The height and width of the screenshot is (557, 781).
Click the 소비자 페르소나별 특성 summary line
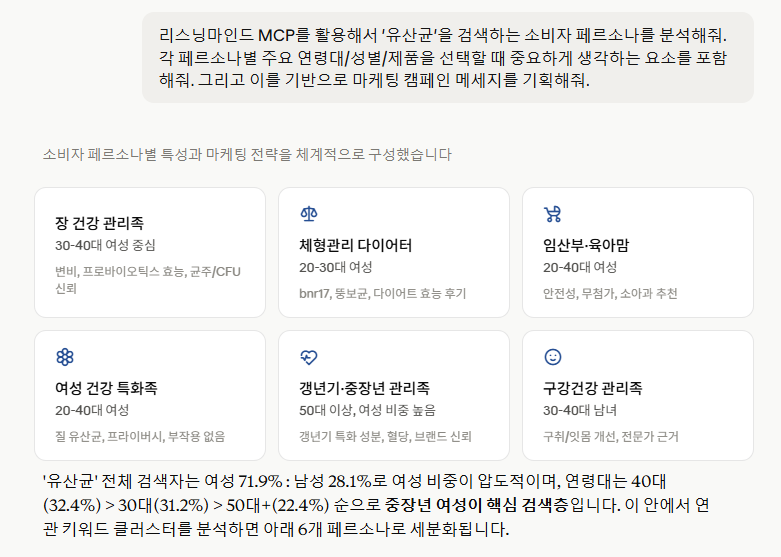coord(247,154)
